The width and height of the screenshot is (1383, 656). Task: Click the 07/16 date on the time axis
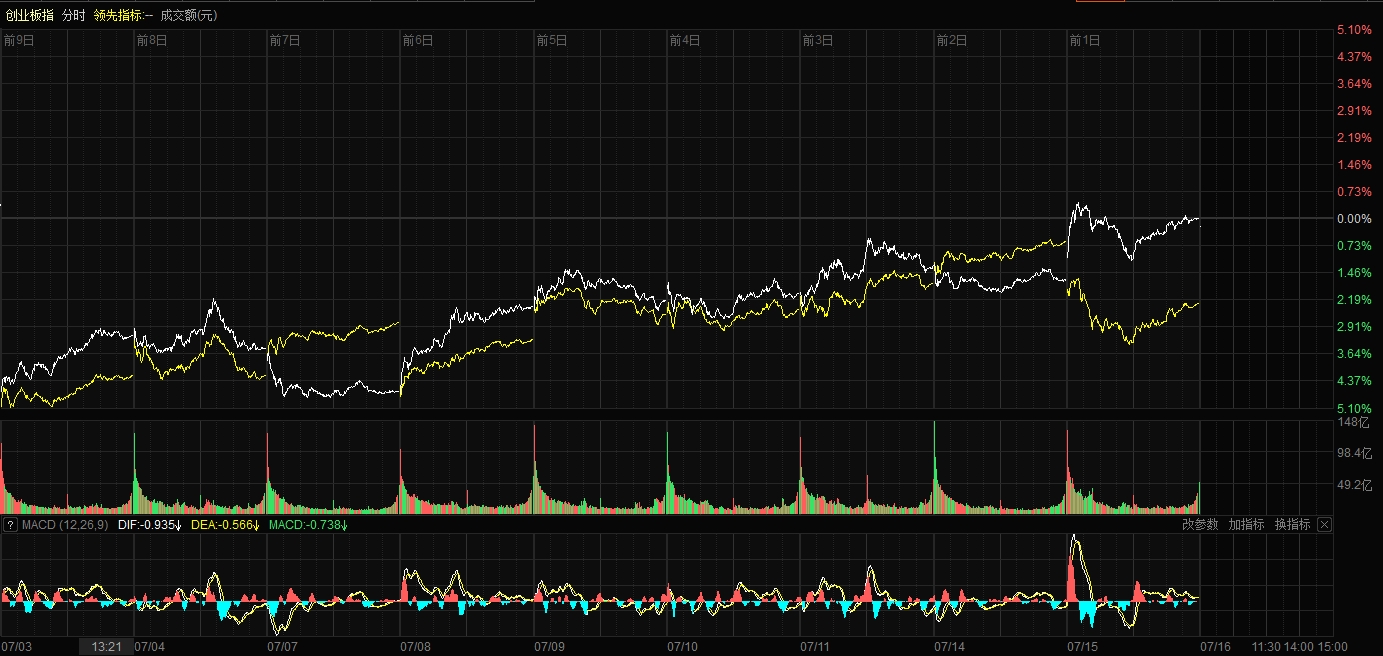click(1217, 647)
